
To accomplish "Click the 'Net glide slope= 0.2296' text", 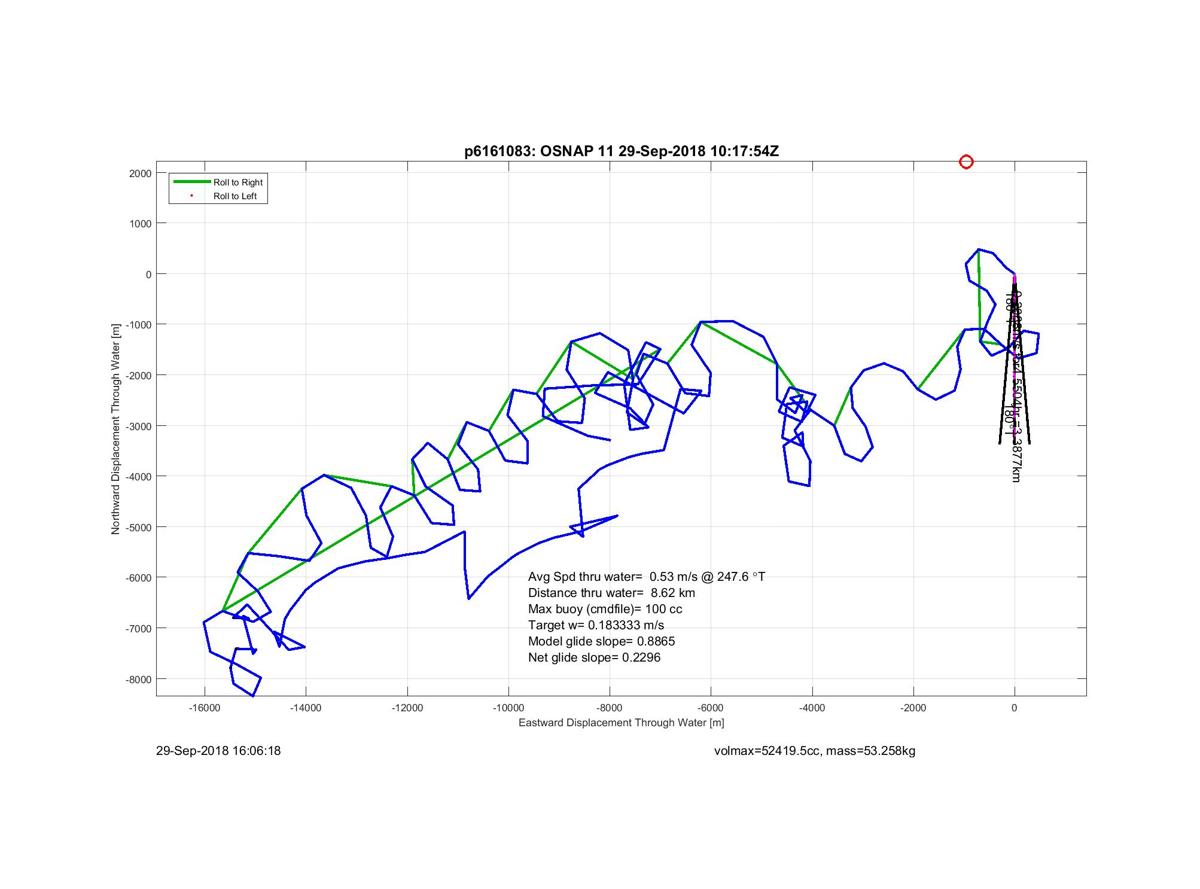I will 594,658.
